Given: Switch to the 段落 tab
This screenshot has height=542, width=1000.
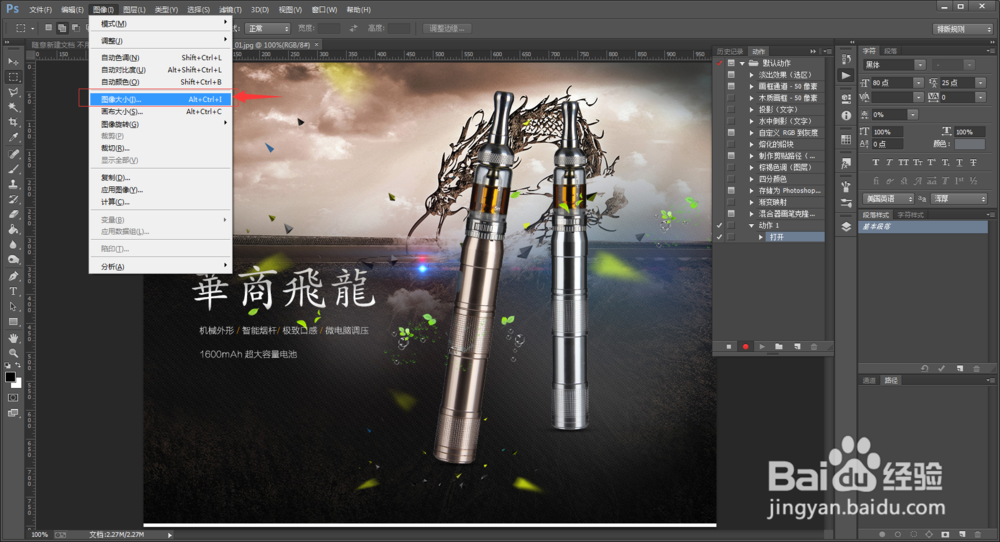Looking at the screenshot, I should click(891, 51).
